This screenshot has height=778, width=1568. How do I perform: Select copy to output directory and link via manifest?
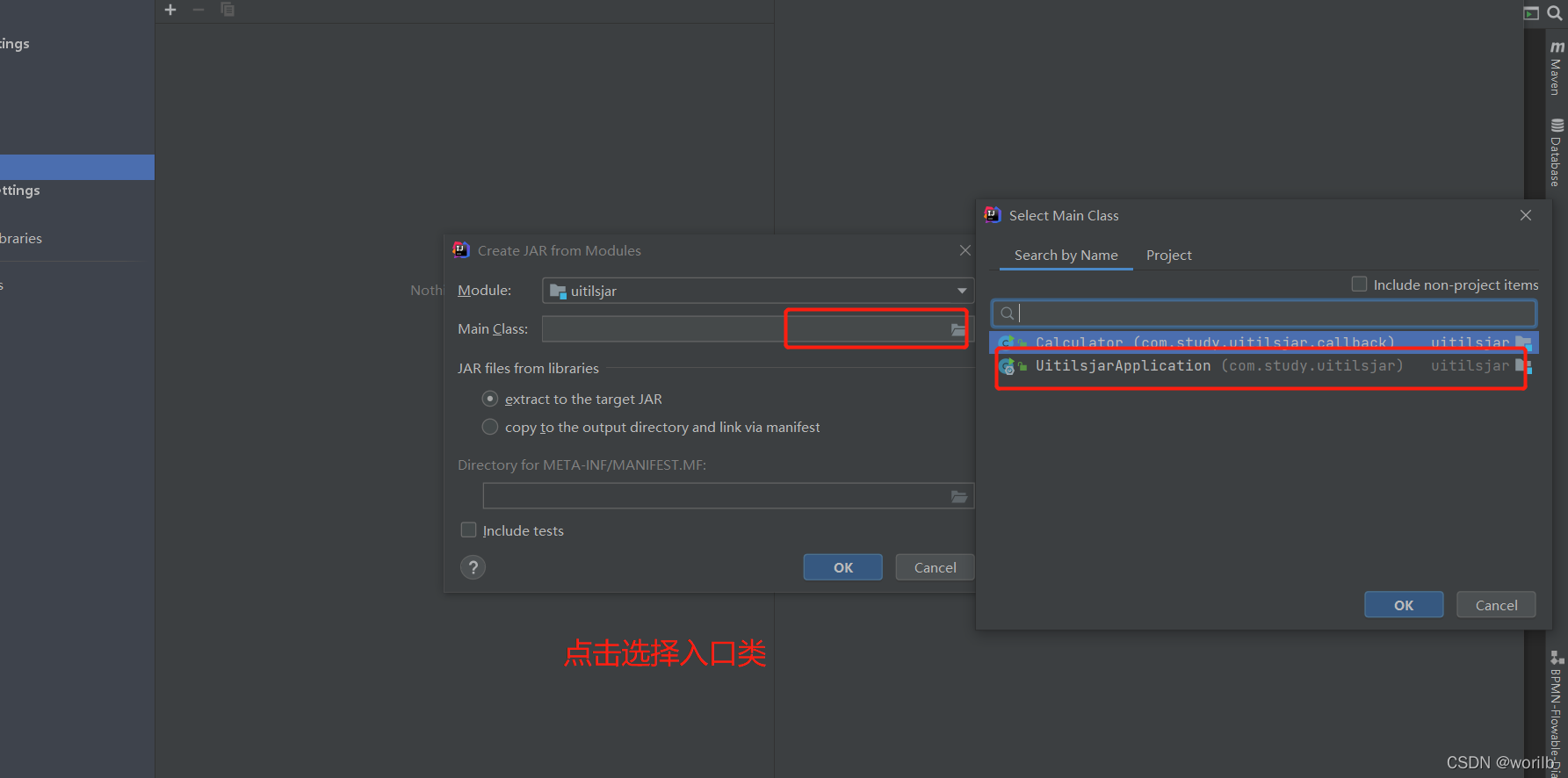point(490,427)
